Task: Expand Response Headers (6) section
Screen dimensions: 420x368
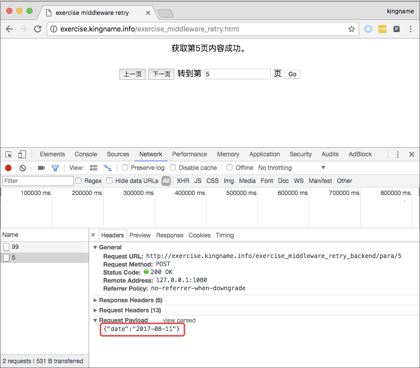Action: click(x=95, y=300)
